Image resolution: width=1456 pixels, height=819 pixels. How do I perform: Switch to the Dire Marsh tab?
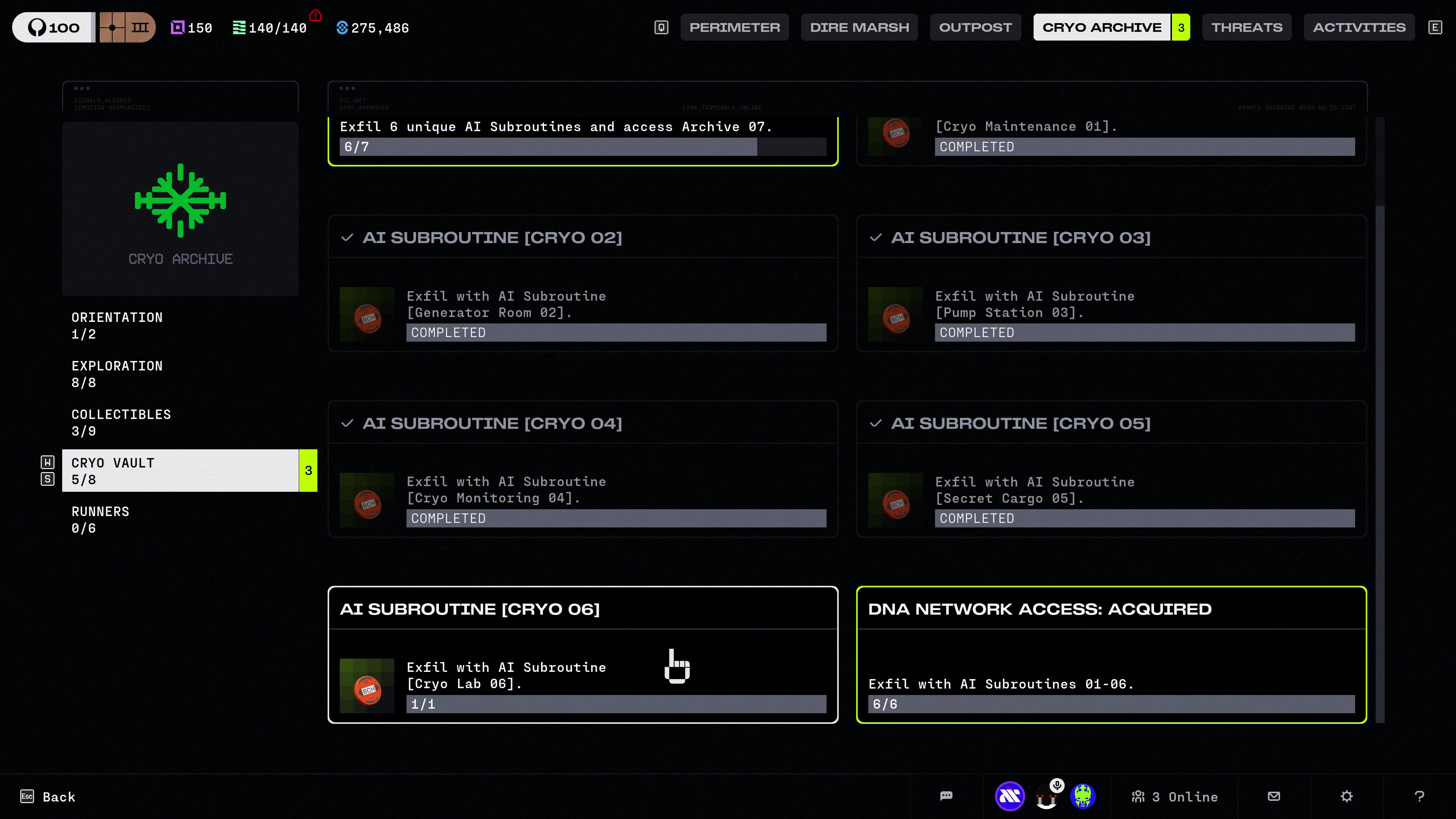(859, 27)
